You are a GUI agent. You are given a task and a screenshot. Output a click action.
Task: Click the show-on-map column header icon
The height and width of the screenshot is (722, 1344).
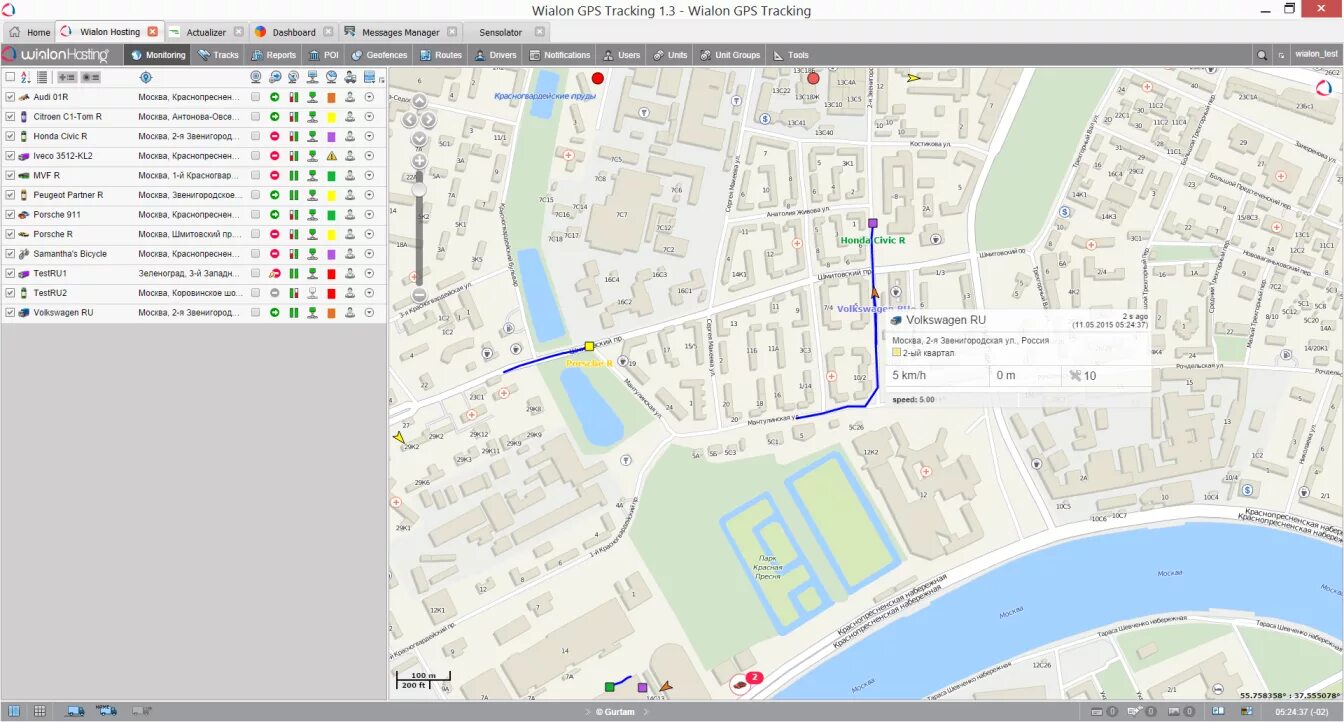coord(145,77)
